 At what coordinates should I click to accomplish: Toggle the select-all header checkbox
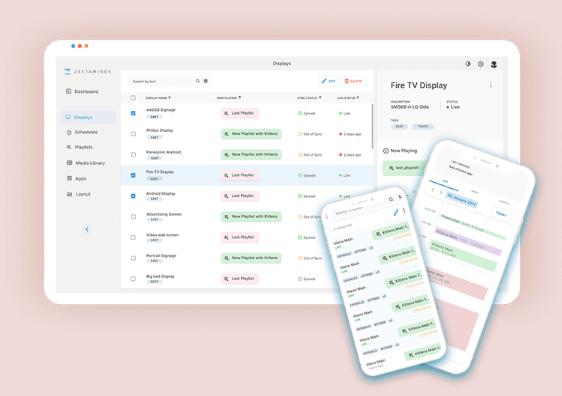(133, 97)
